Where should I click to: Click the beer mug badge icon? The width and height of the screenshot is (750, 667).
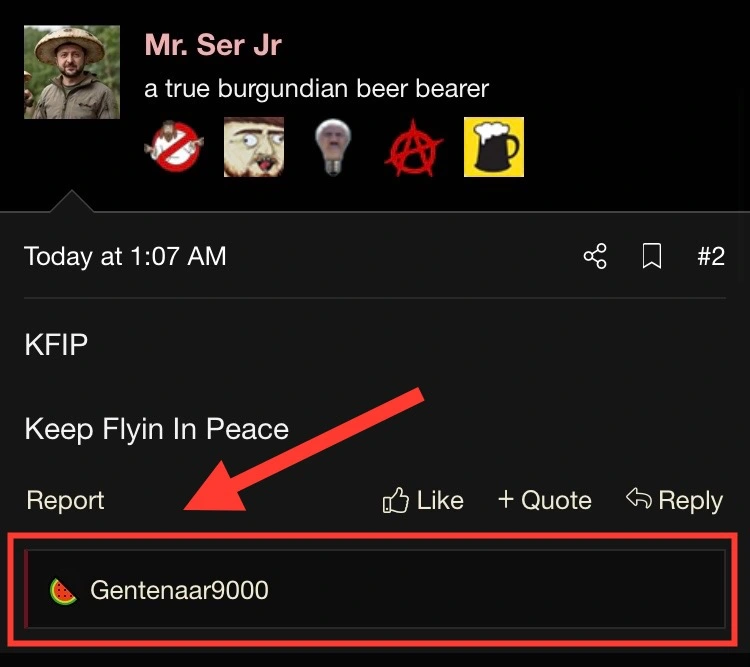click(x=494, y=147)
